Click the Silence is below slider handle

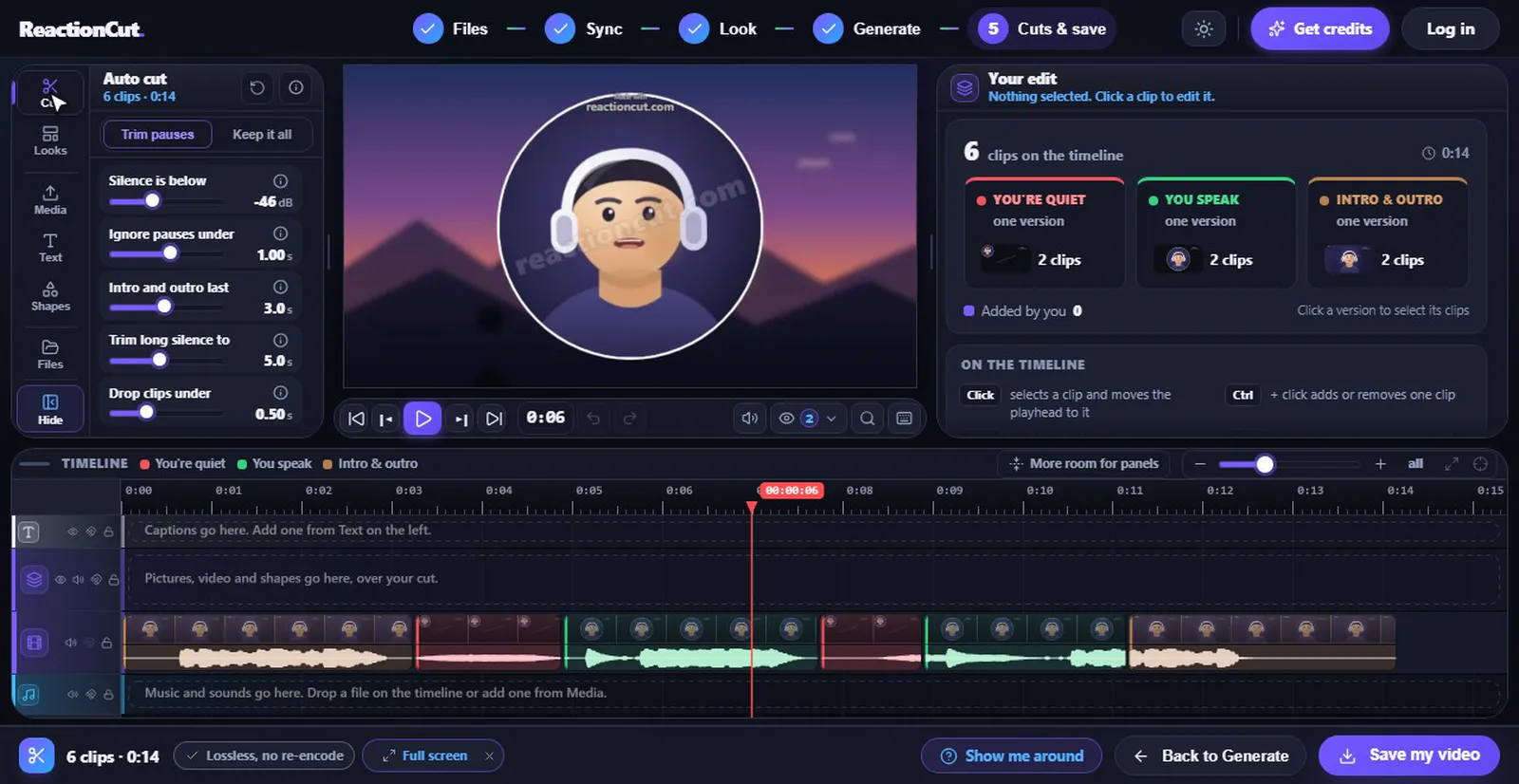(x=152, y=200)
